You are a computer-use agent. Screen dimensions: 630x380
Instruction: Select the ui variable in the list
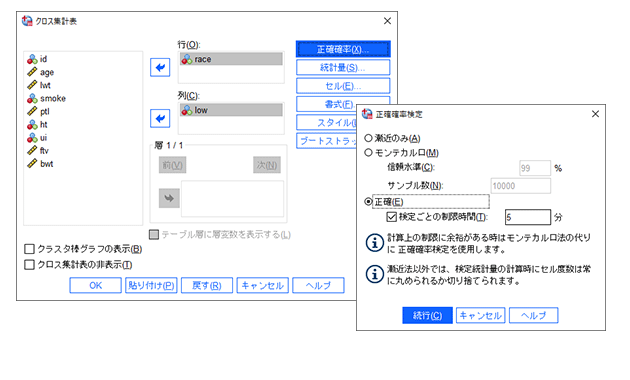coord(37,138)
